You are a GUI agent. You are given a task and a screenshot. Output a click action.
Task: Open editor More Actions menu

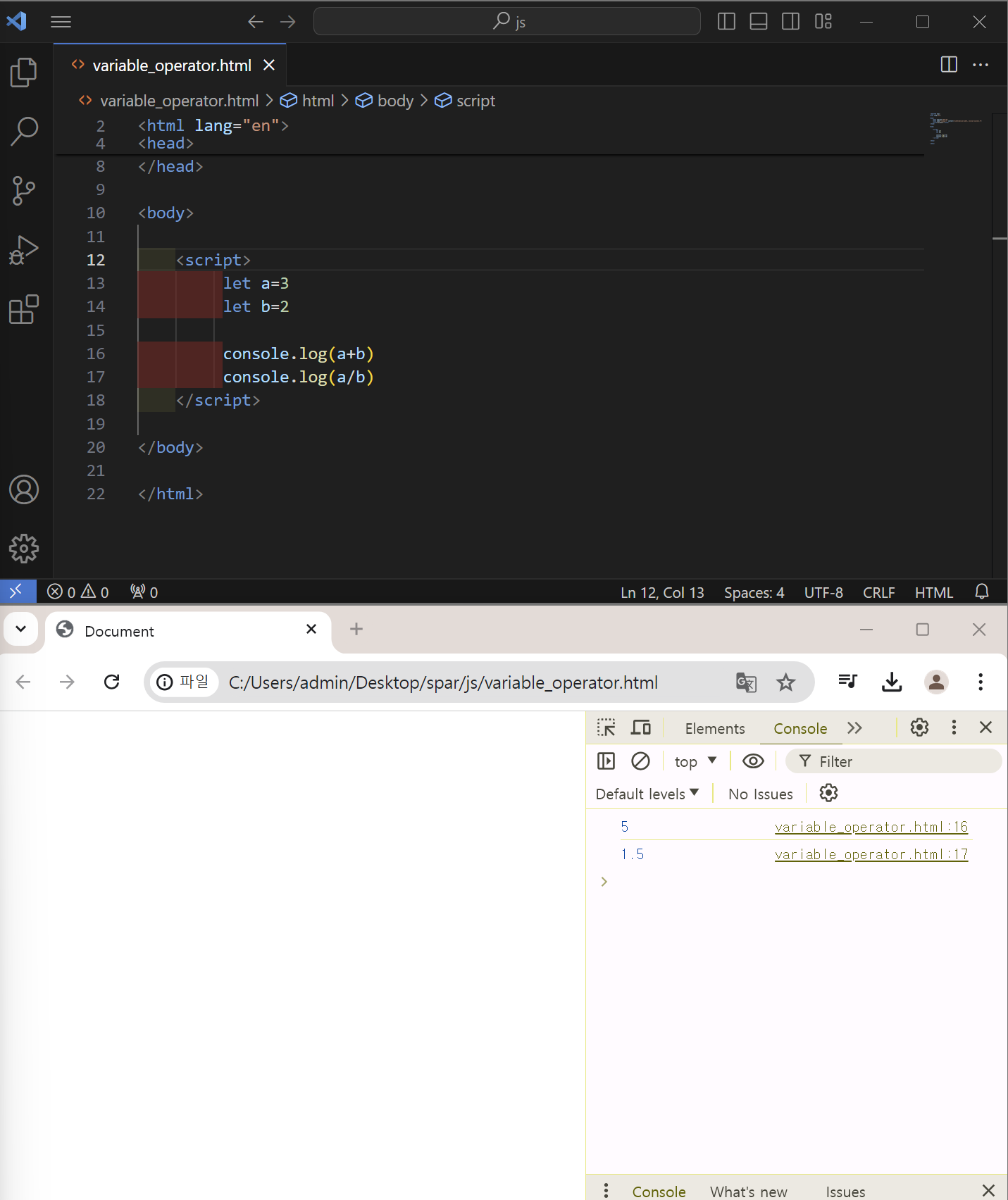(x=981, y=65)
